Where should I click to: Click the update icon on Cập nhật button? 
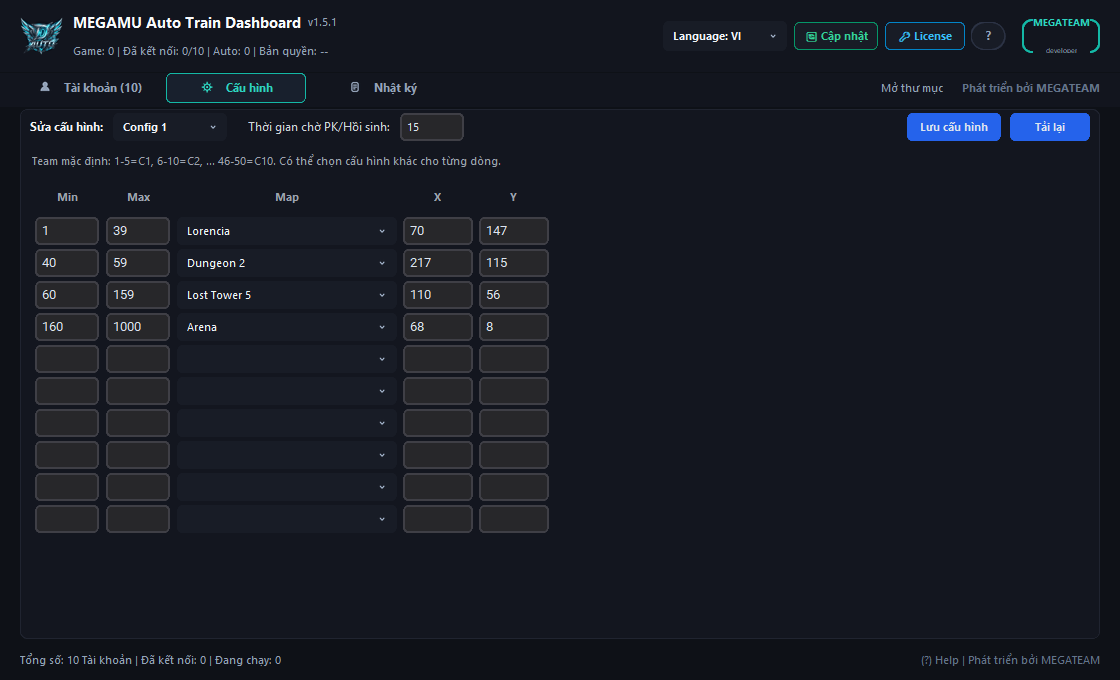pos(811,36)
